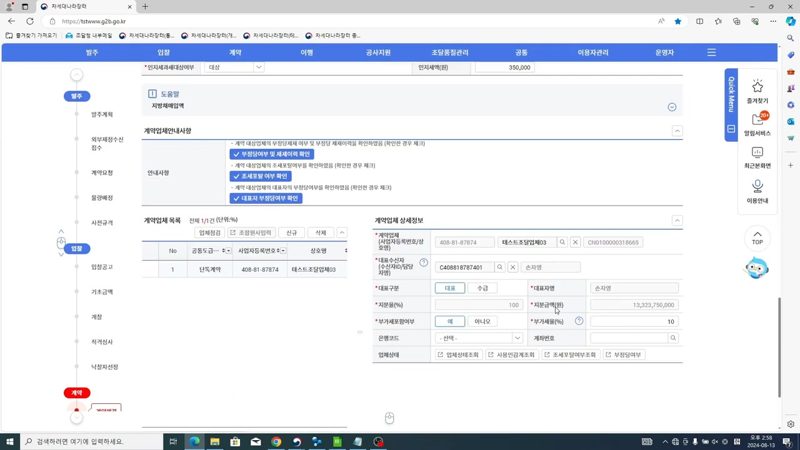Move process sidebar down with bottom arrow

tap(77, 418)
